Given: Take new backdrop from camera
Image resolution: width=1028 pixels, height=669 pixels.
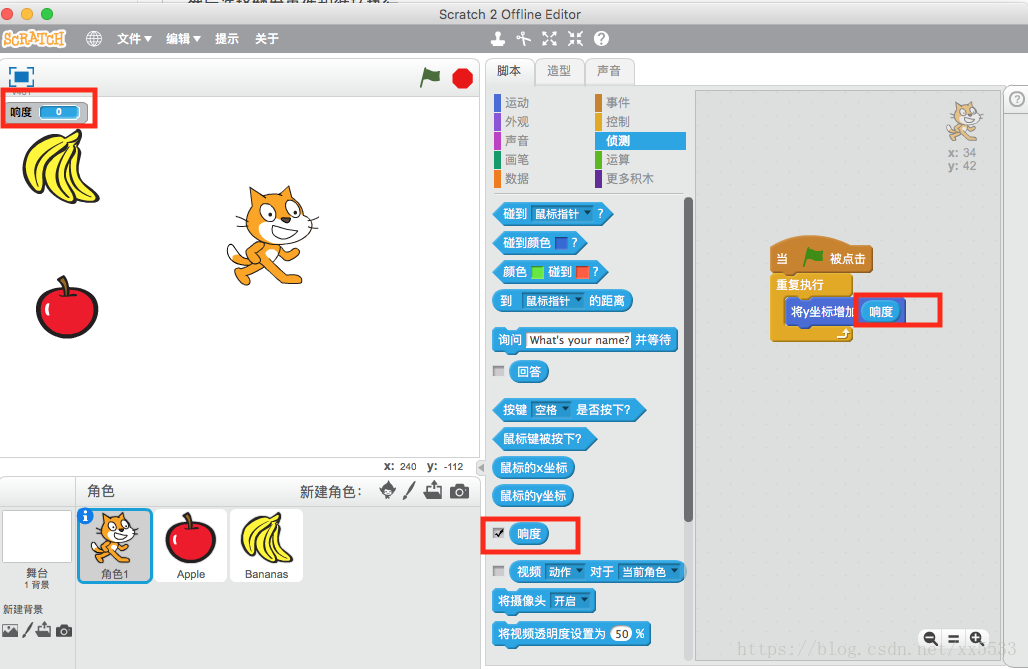Looking at the screenshot, I should click(x=64, y=631).
